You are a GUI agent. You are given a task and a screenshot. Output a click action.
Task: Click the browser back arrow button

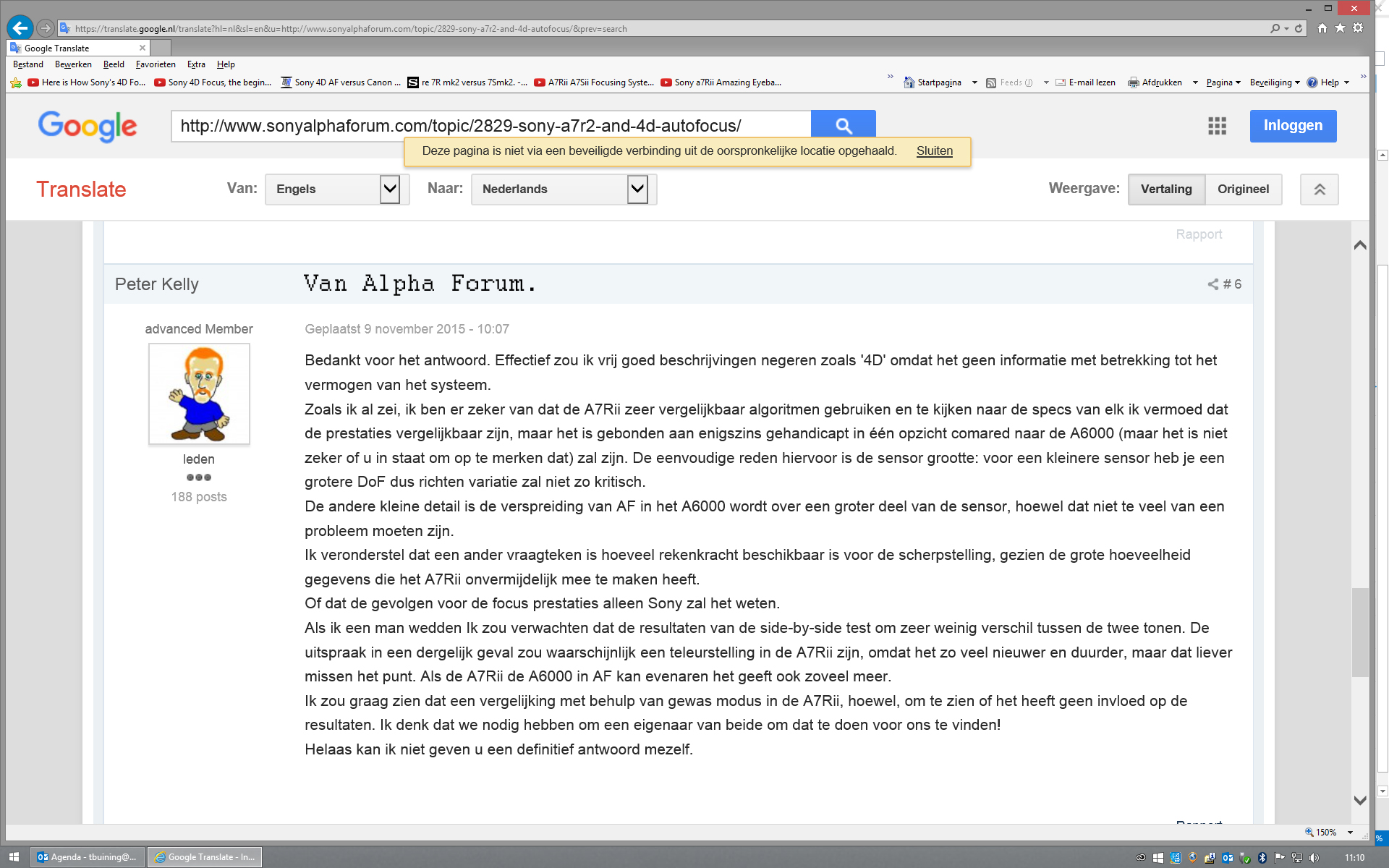[x=20, y=28]
